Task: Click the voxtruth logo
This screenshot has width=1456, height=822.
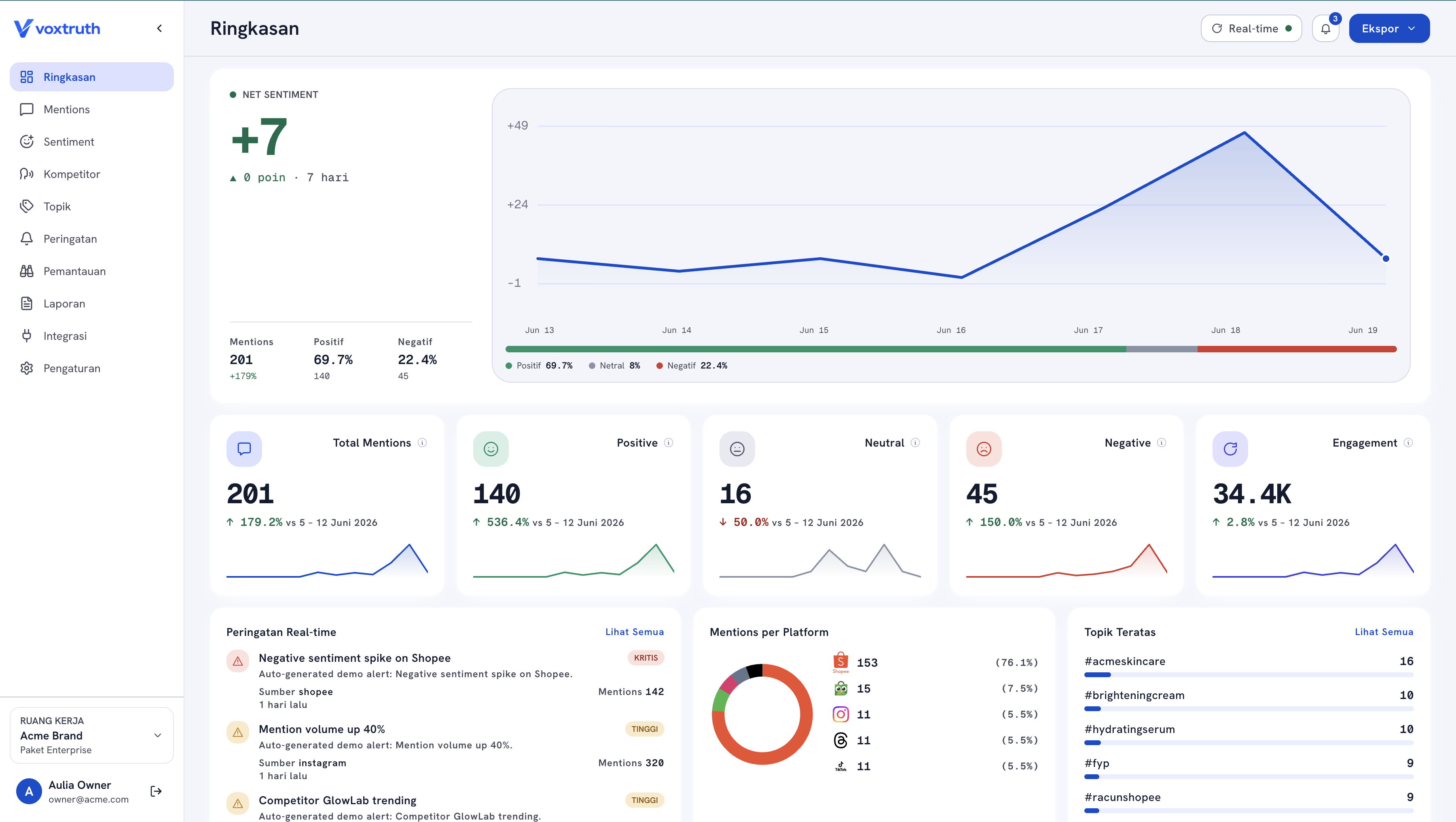Action: pyautogui.click(x=57, y=28)
